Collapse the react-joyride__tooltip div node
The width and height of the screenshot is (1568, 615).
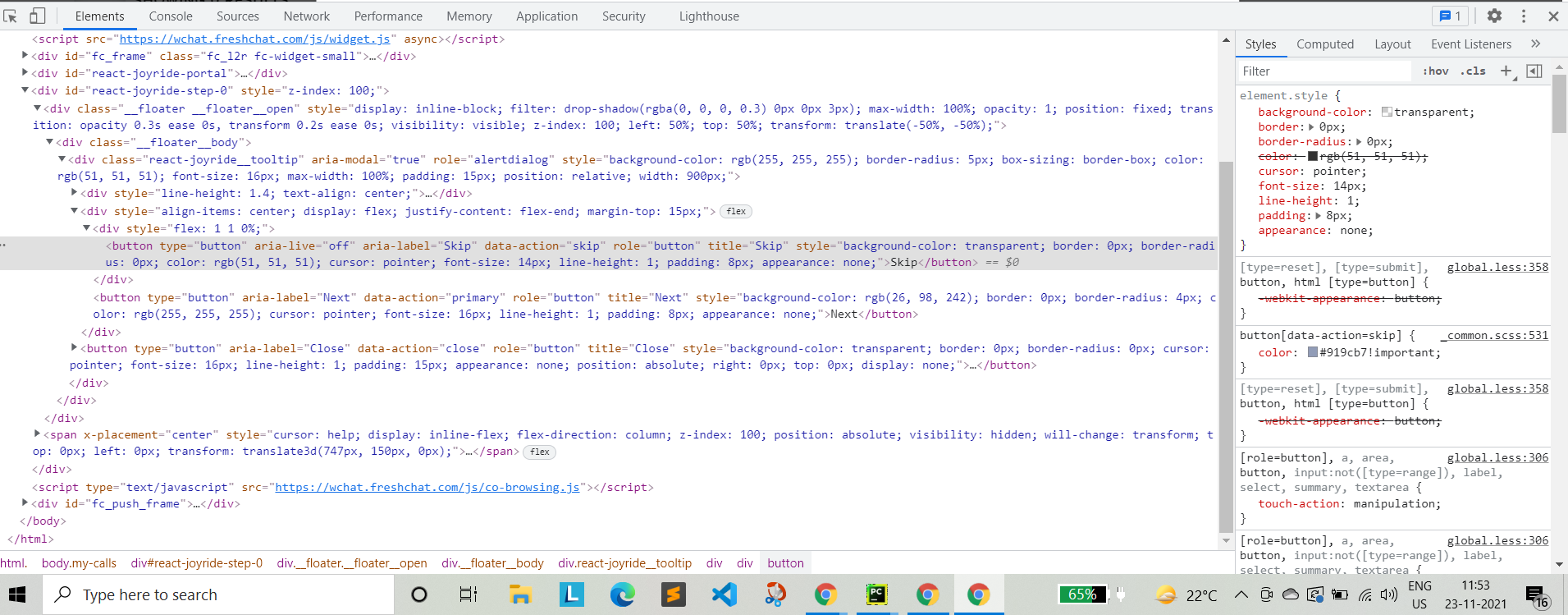click(x=62, y=159)
